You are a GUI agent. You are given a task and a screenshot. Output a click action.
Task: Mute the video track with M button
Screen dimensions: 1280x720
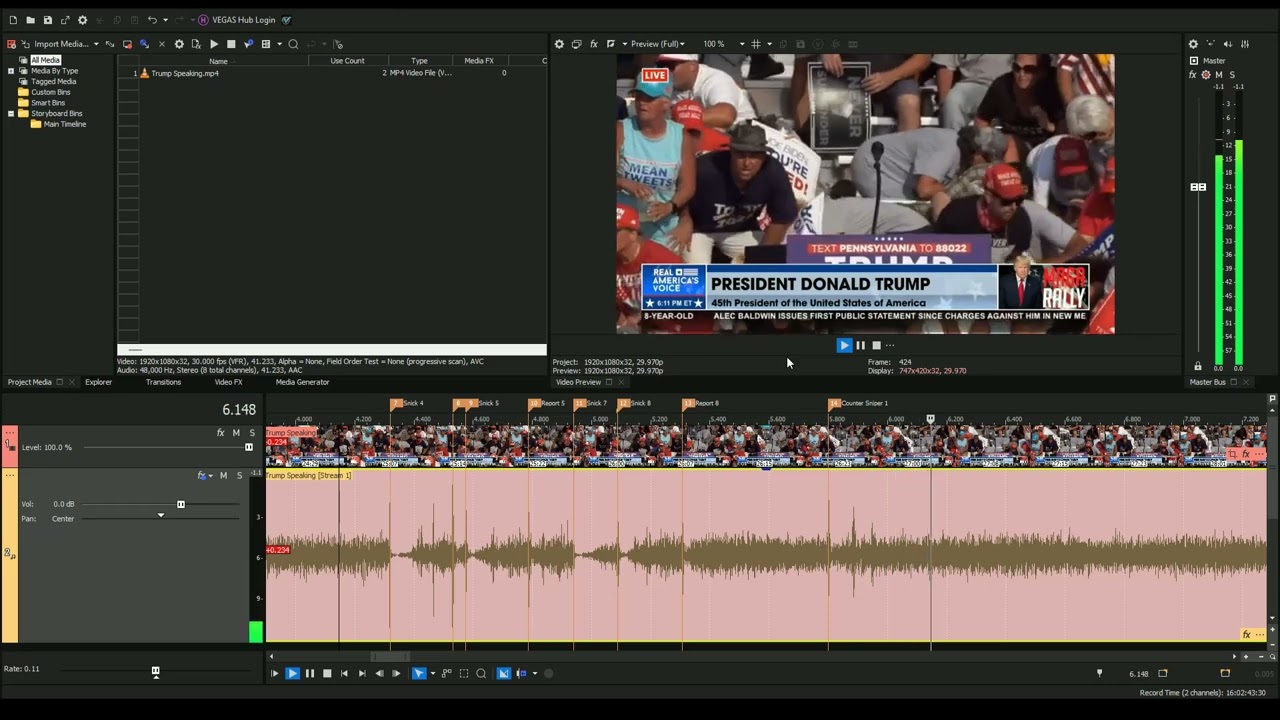236,433
